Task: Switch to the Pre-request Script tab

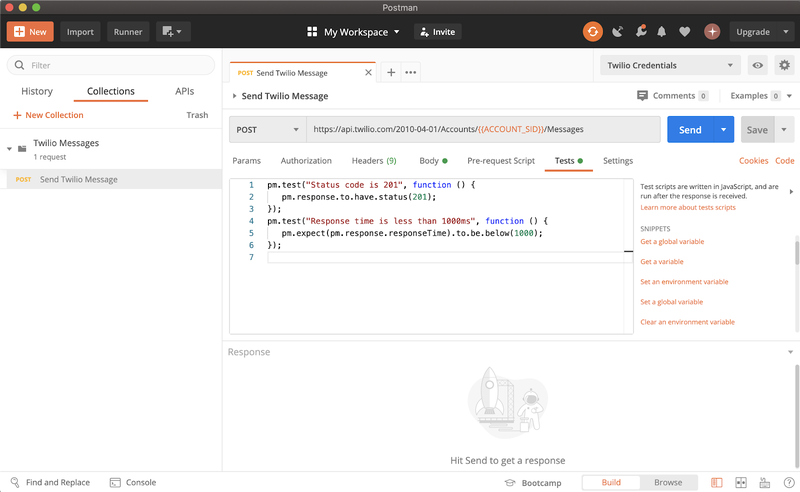Action: pos(500,161)
